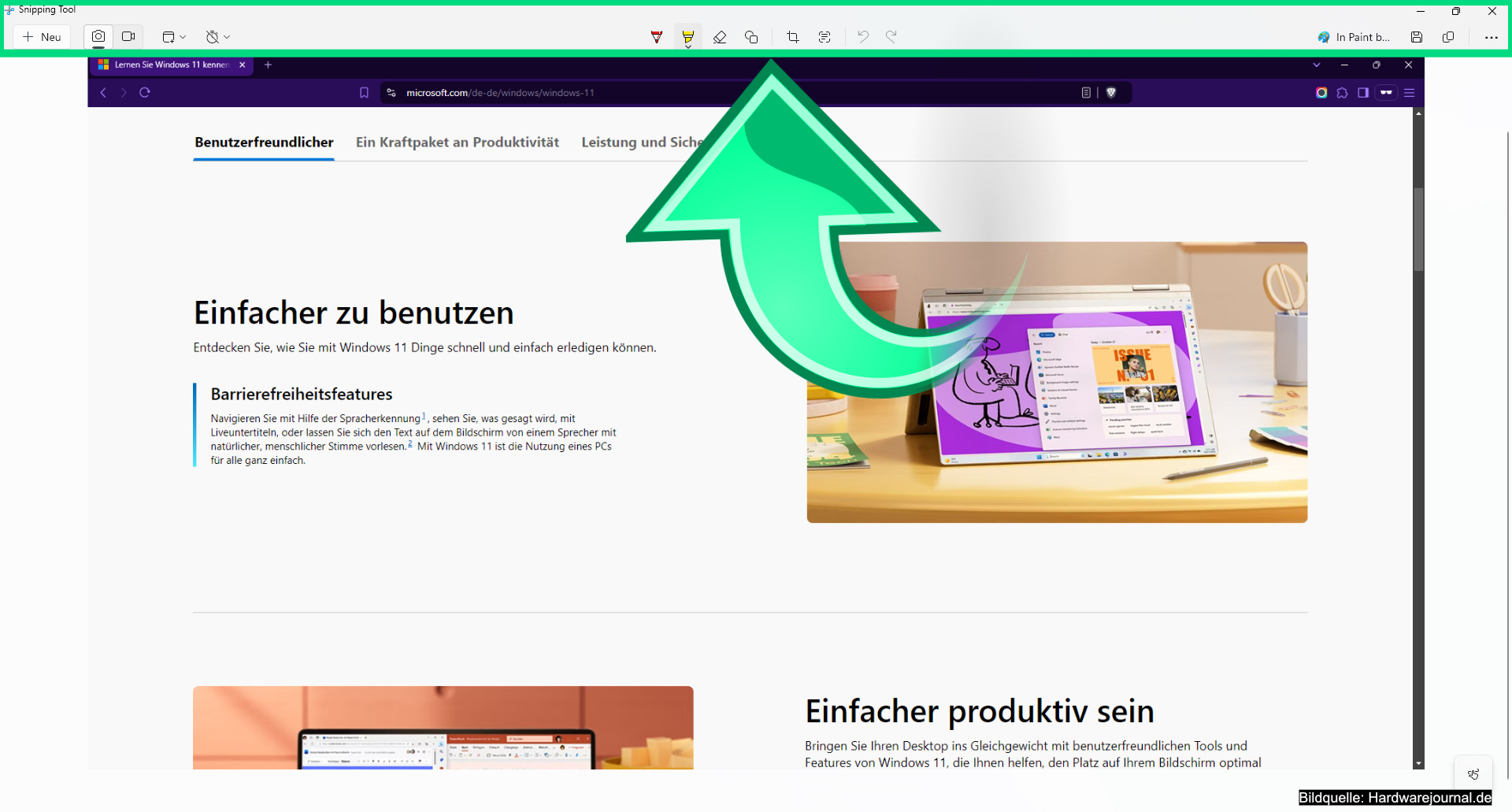The height and width of the screenshot is (812, 1512).
Task: Click footnote 2 after vorlesen
Action: click(x=409, y=443)
